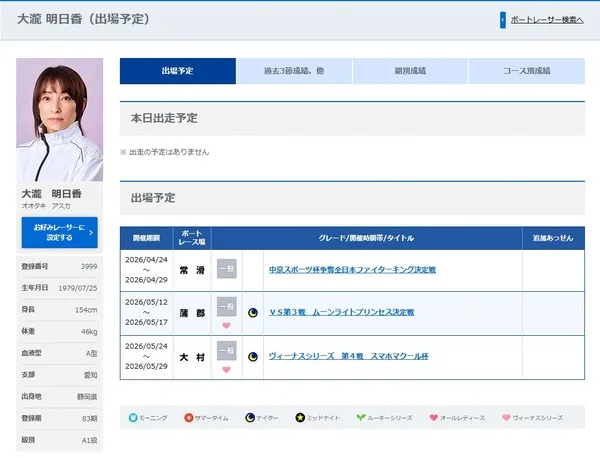Click the weight value 46kg
Screen dimensions: 600x458
[x=89, y=332]
